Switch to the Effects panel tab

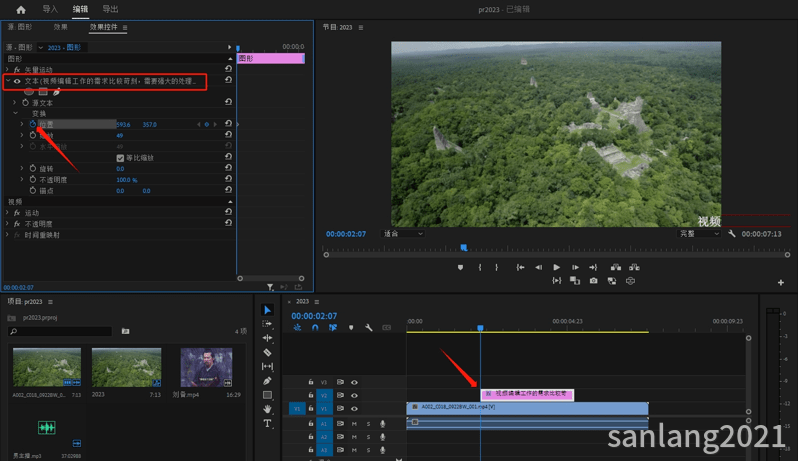61,27
